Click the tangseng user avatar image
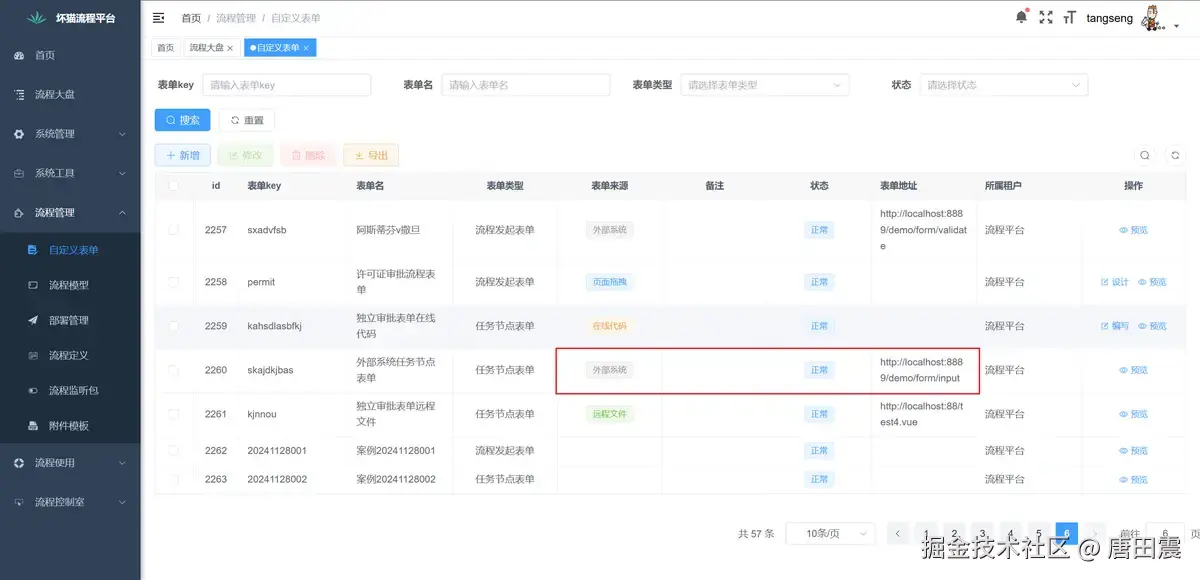The width and height of the screenshot is (1200, 580). tap(1153, 18)
